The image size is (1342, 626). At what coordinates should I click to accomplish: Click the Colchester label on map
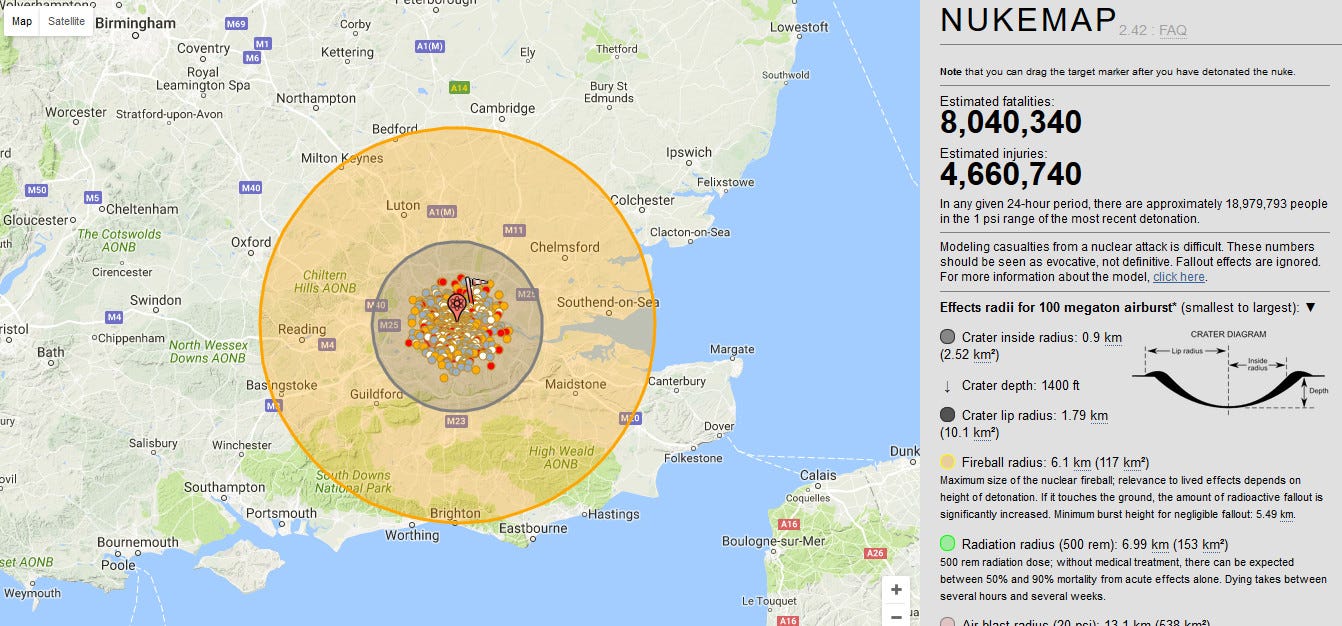pyautogui.click(x=642, y=200)
